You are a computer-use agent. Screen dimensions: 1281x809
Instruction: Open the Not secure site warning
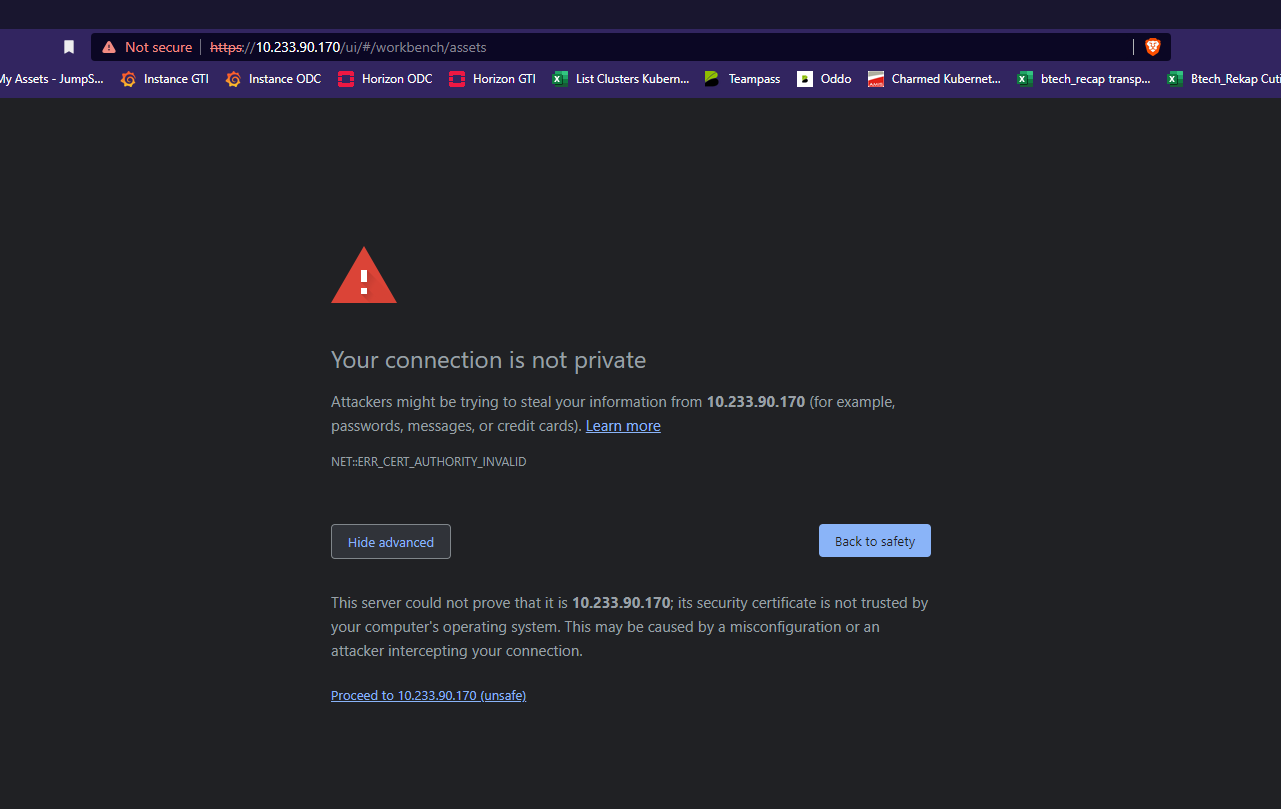coord(147,47)
